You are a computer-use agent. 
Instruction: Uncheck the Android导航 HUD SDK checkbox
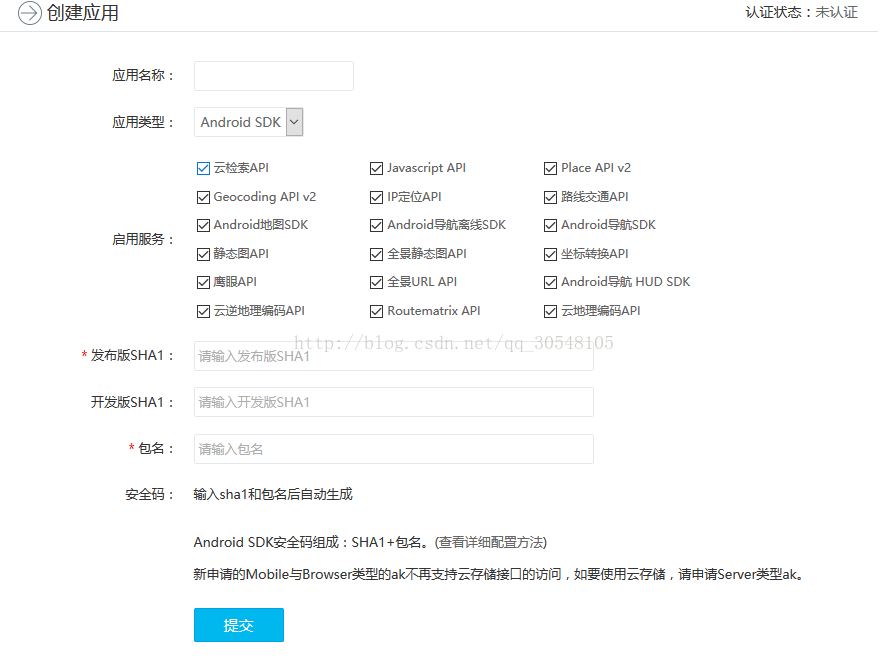click(x=551, y=282)
